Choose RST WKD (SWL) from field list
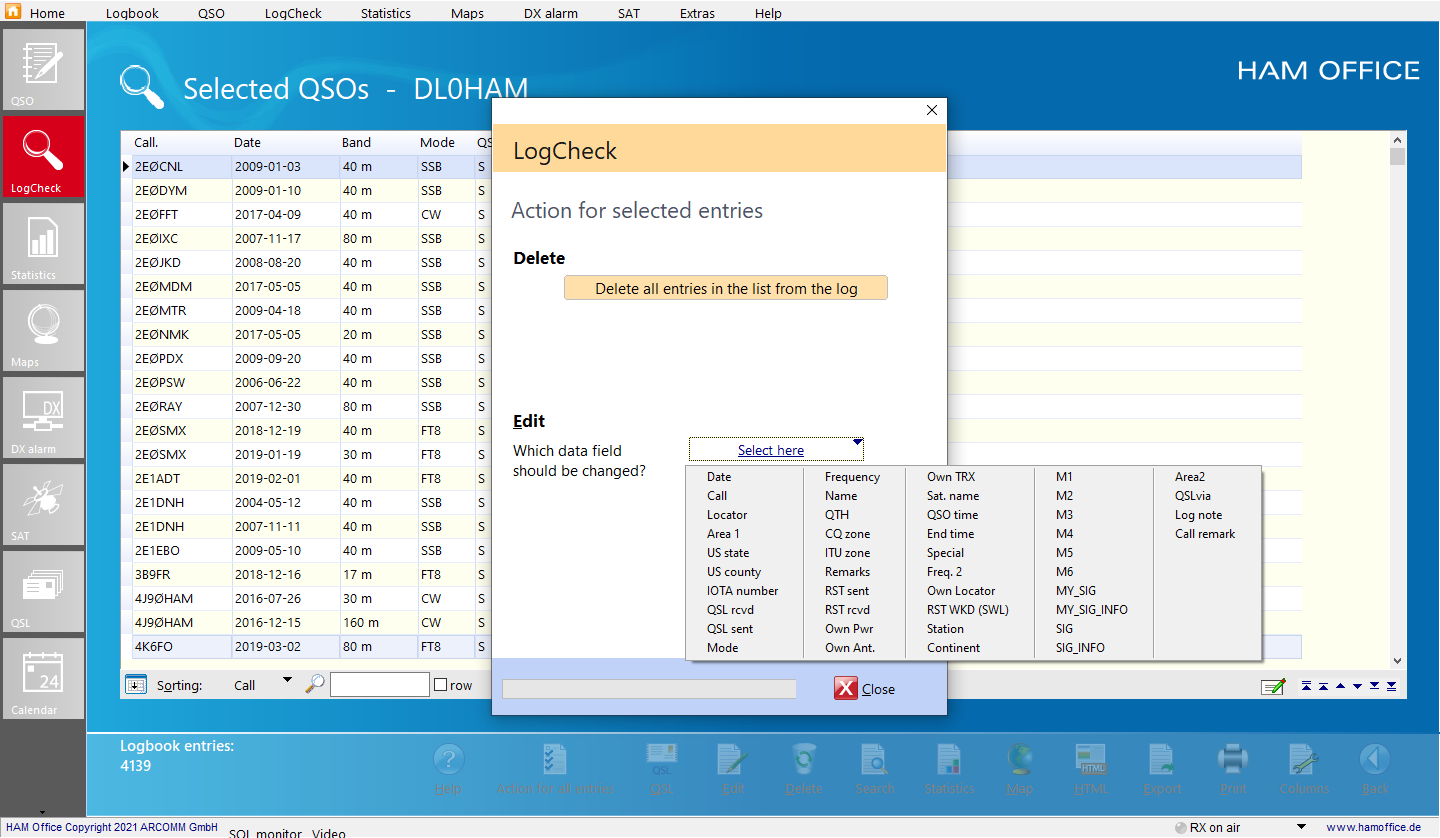 click(967, 610)
